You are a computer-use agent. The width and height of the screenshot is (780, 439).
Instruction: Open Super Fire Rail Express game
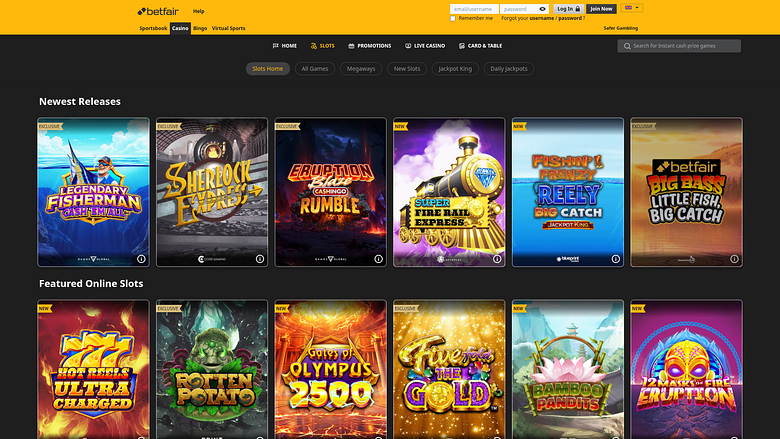click(x=449, y=192)
